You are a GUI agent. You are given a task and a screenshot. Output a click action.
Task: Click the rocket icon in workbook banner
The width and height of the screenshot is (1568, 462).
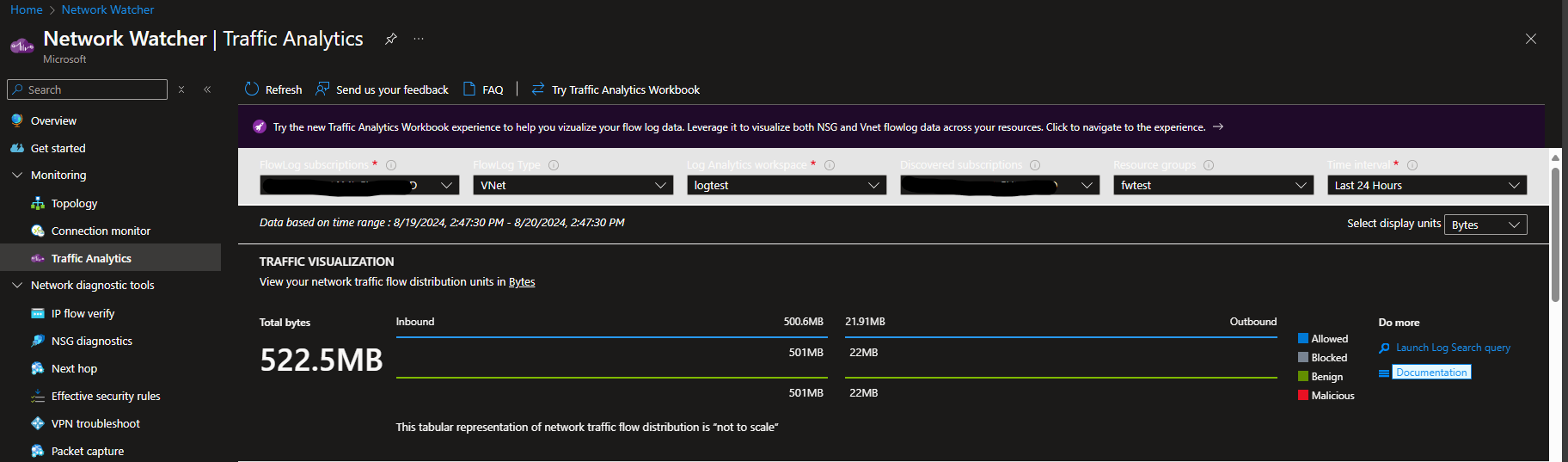point(260,126)
